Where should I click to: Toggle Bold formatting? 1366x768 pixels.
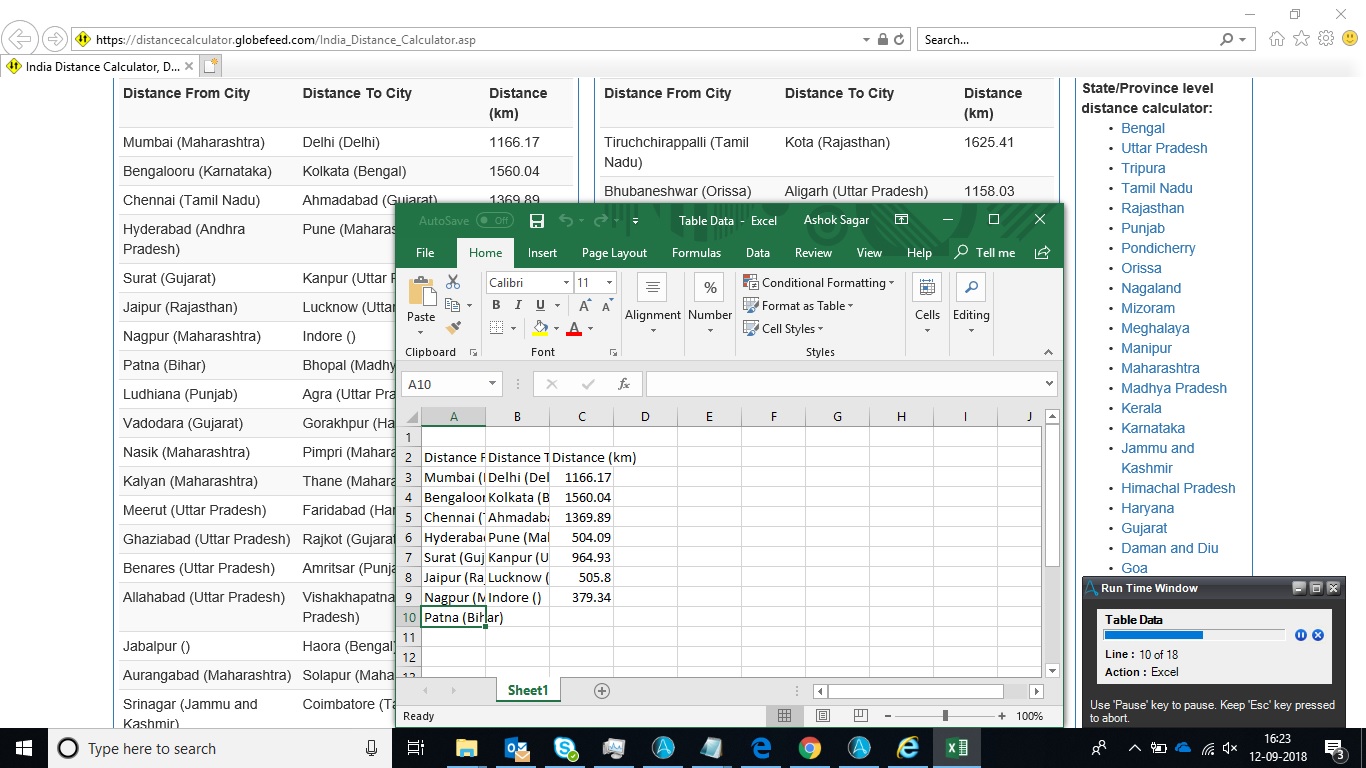point(498,305)
